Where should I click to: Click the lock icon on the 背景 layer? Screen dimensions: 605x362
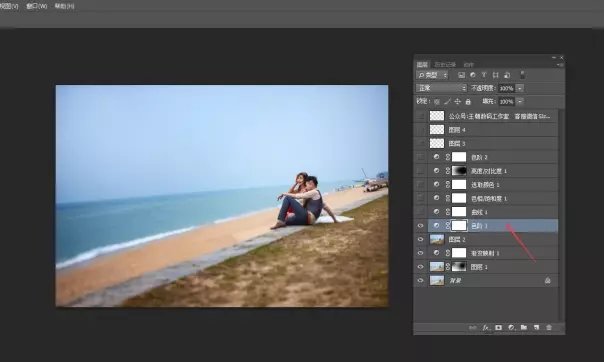click(548, 281)
